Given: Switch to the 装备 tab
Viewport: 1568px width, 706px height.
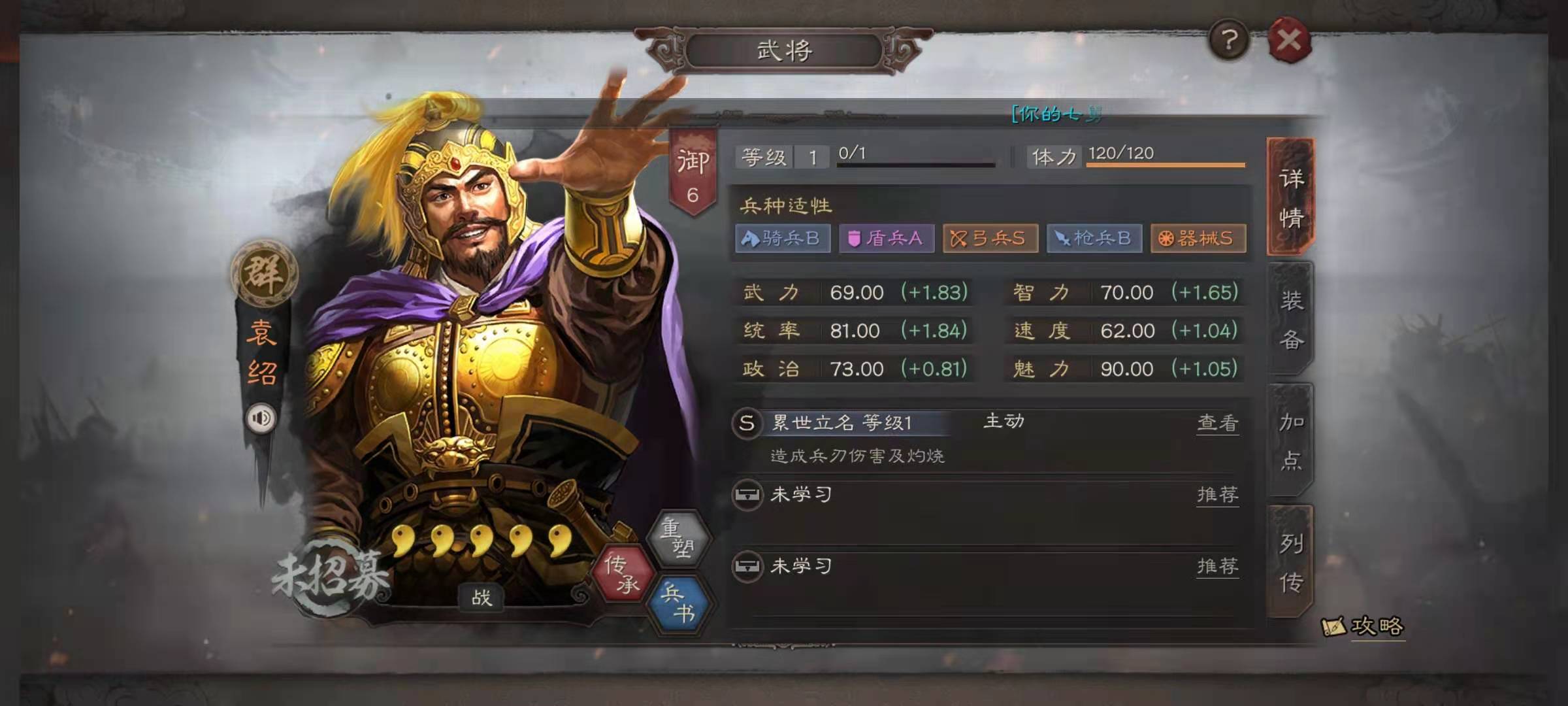Looking at the screenshot, I should [x=1290, y=320].
